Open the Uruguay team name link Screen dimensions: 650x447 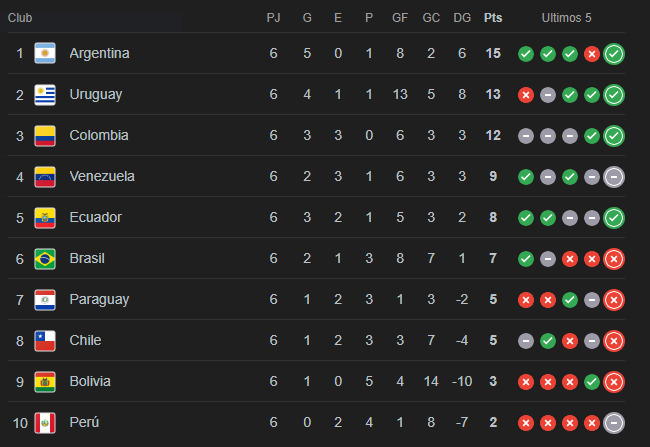96,94
